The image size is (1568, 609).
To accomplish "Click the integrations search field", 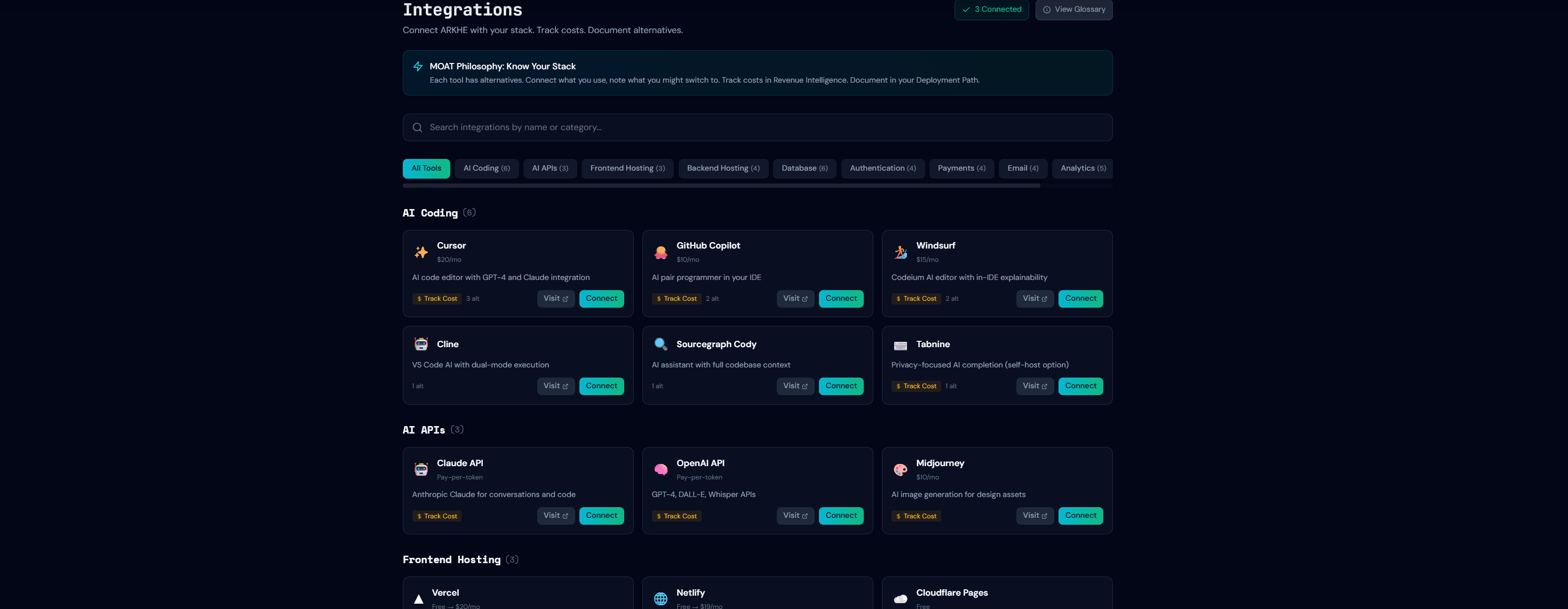I will coord(757,127).
